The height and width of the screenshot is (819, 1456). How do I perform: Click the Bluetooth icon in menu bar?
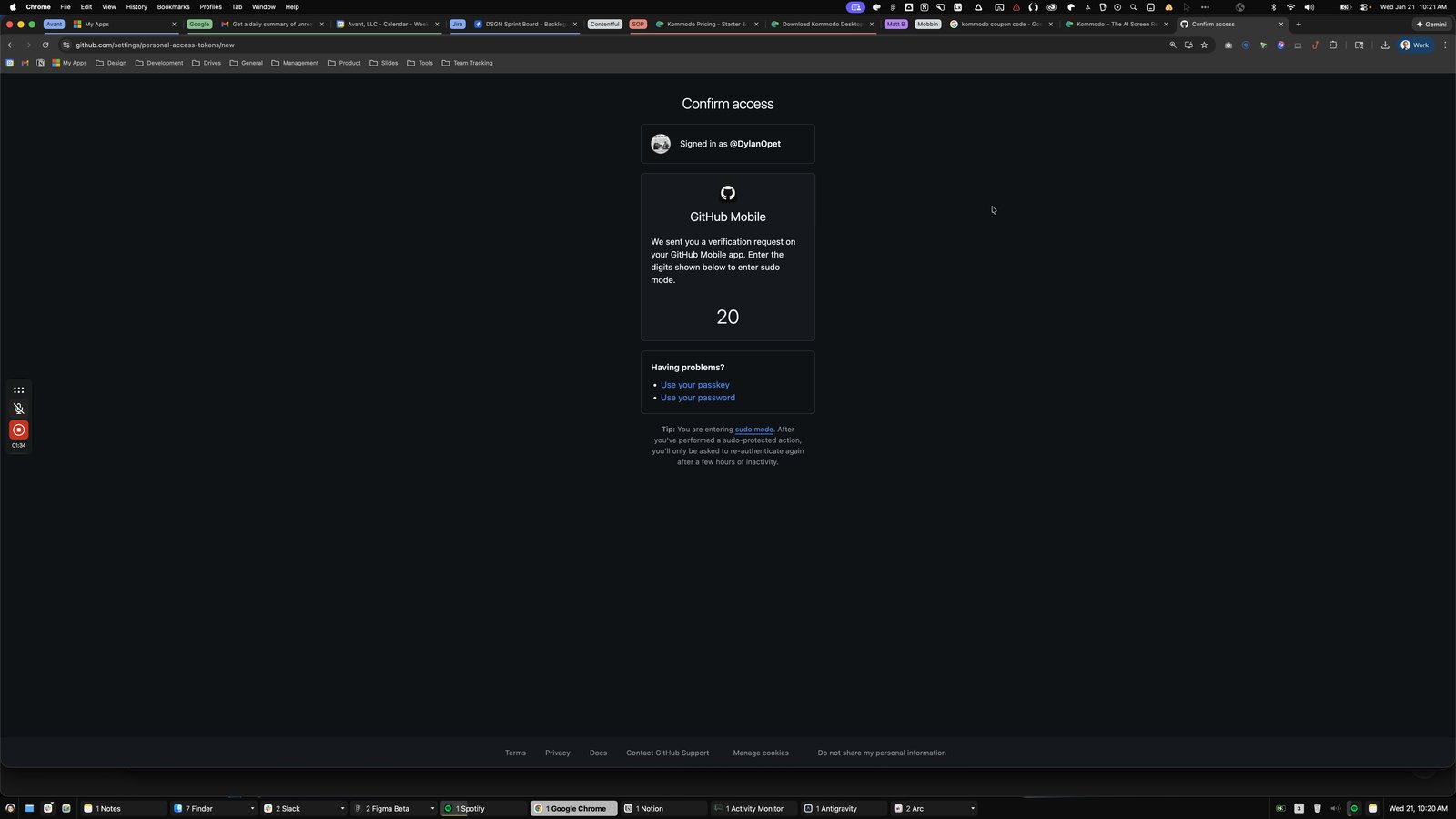point(1273,7)
